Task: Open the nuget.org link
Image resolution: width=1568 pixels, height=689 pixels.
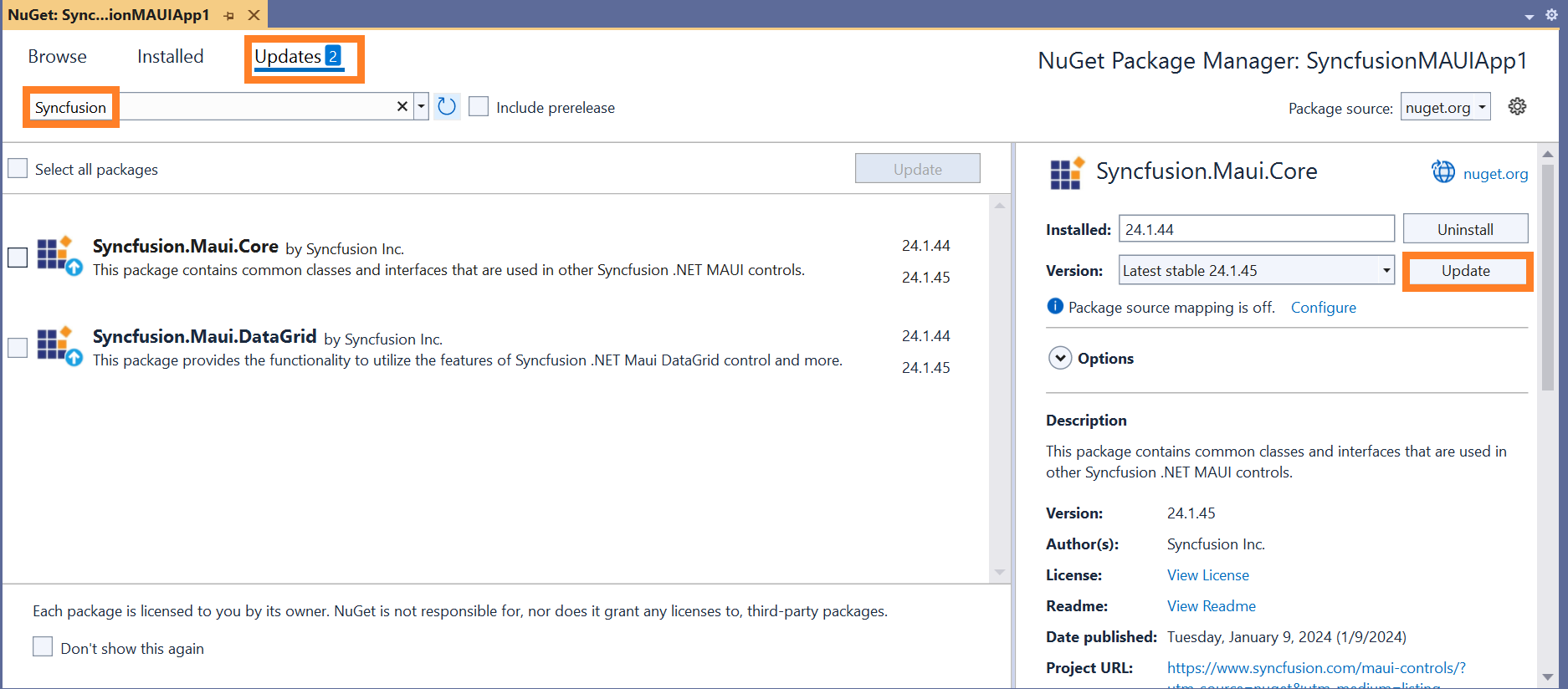Action: (1495, 173)
